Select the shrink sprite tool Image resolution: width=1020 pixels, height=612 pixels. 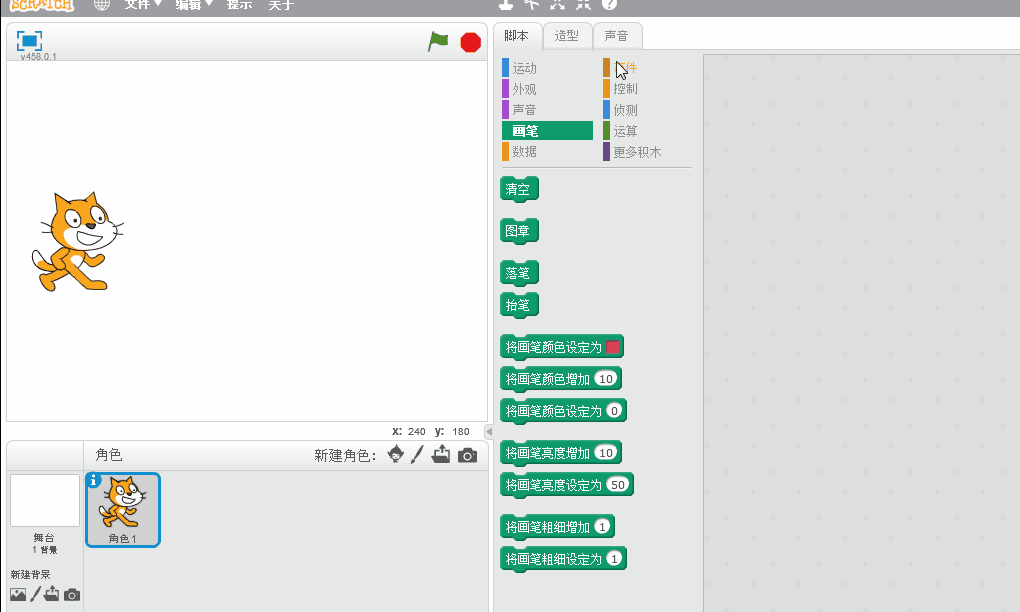(584, 4)
